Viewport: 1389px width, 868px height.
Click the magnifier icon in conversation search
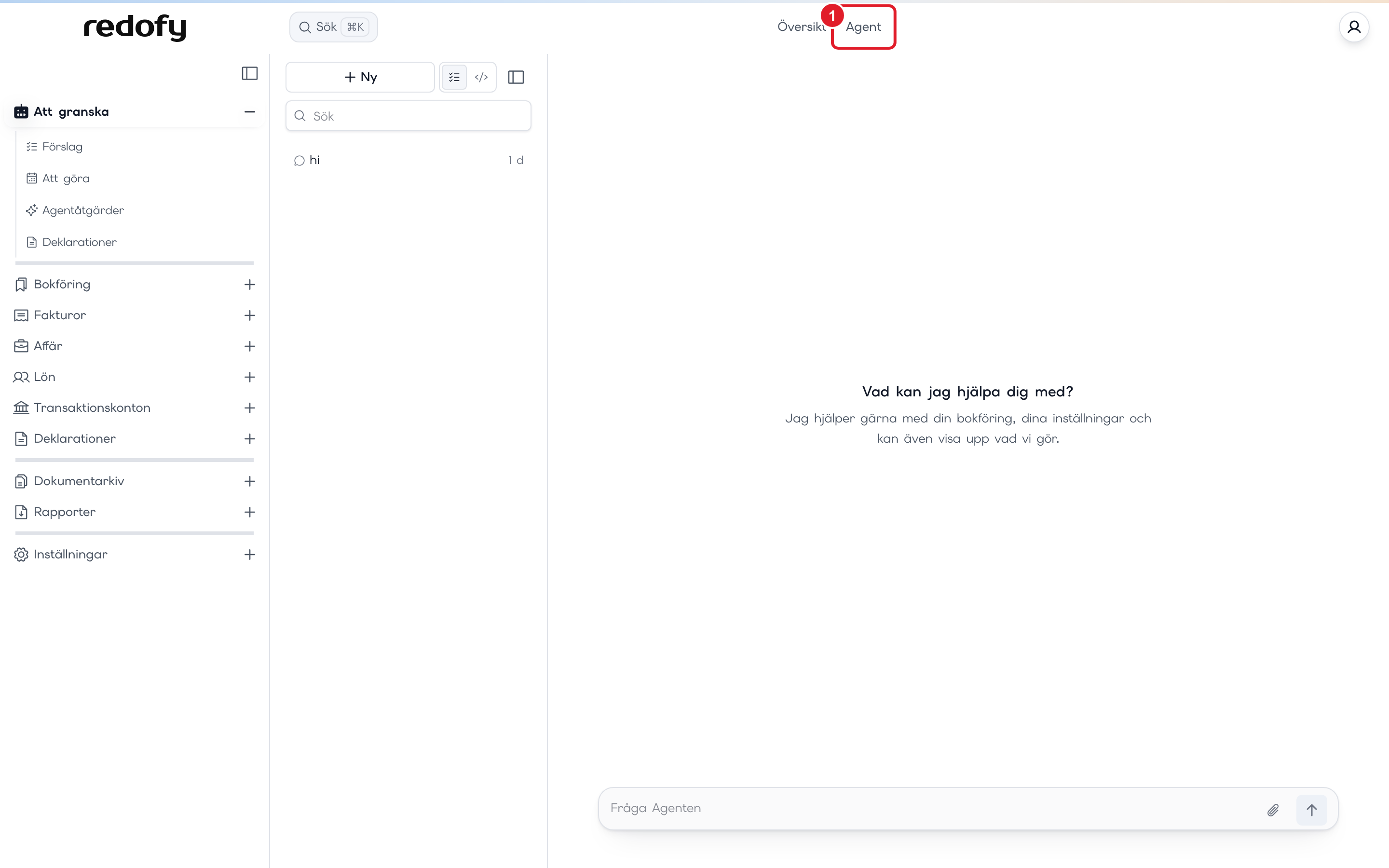tap(300, 116)
